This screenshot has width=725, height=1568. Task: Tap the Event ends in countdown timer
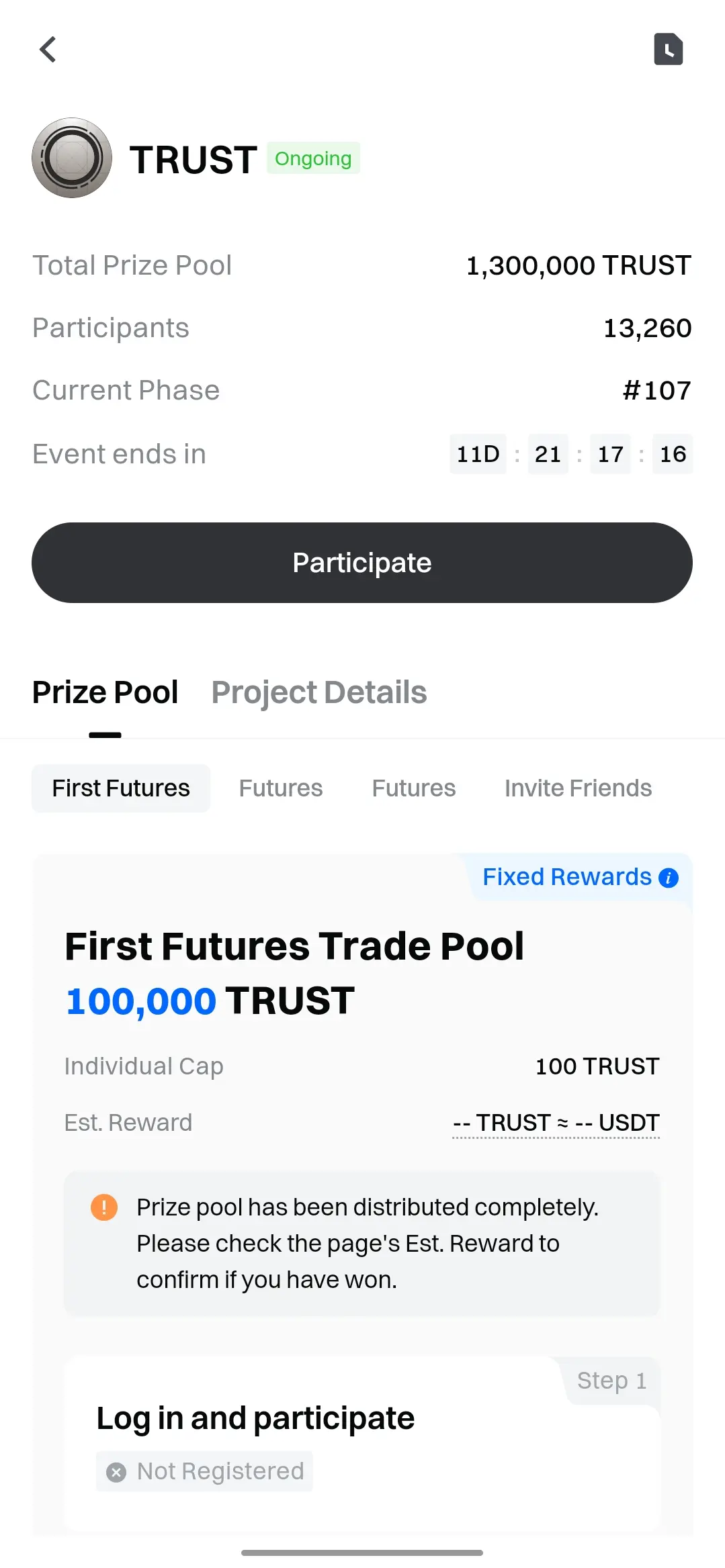point(571,454)
